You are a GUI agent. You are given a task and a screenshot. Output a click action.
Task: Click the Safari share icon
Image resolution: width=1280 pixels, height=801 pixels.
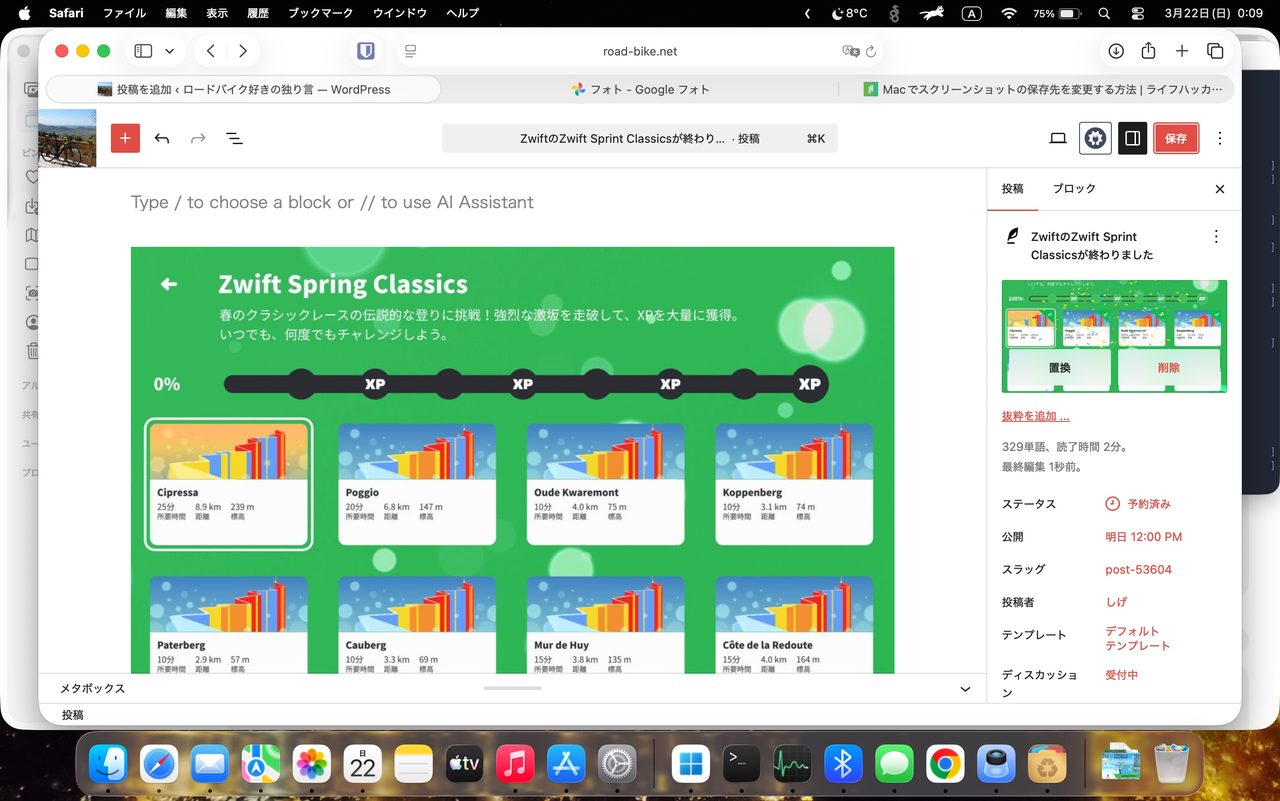(1148, 51)
